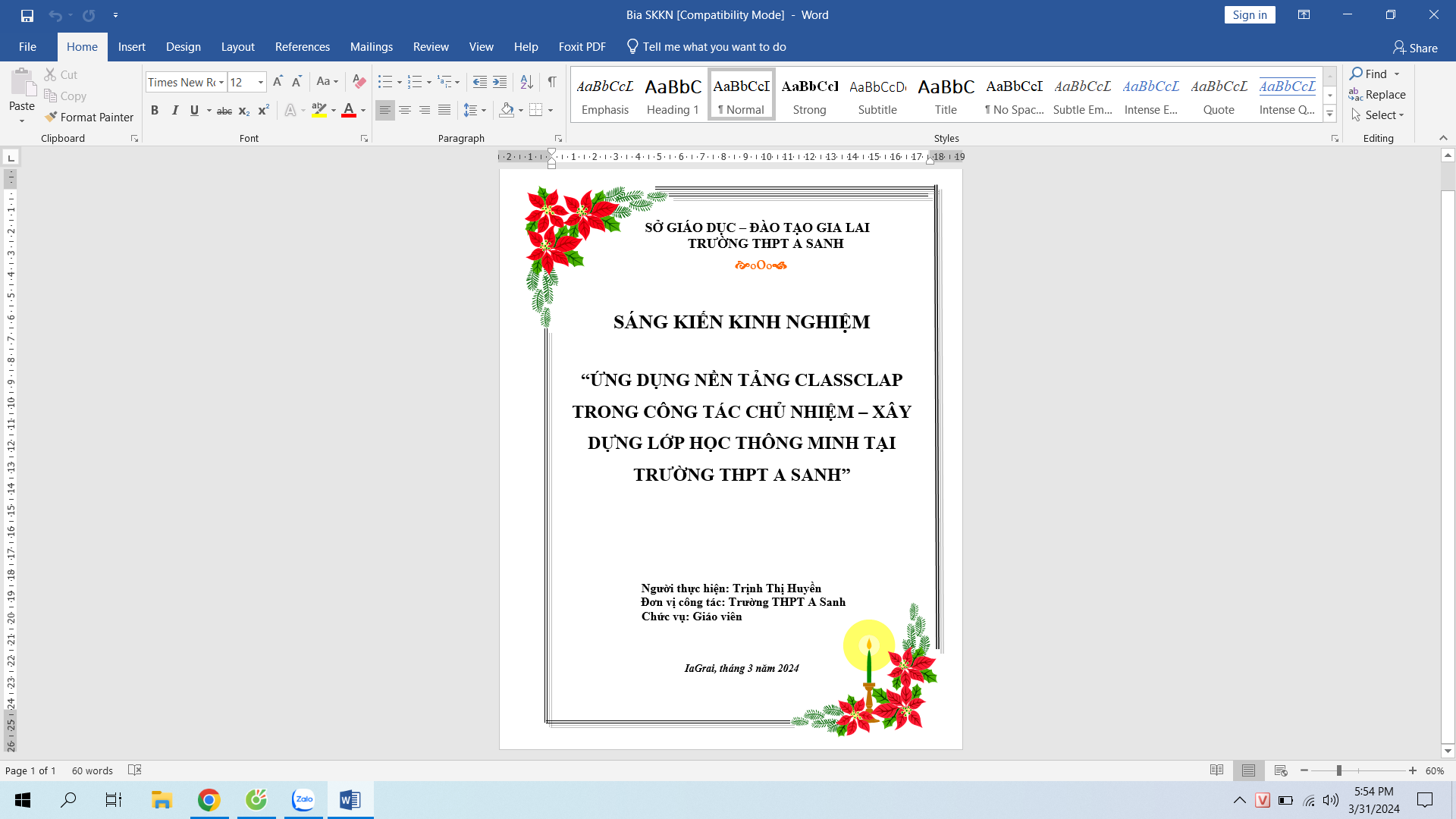Switch to the Layout tab
Image resolution: width=1456 pixels, height=819 pixels.
(237, 47)
